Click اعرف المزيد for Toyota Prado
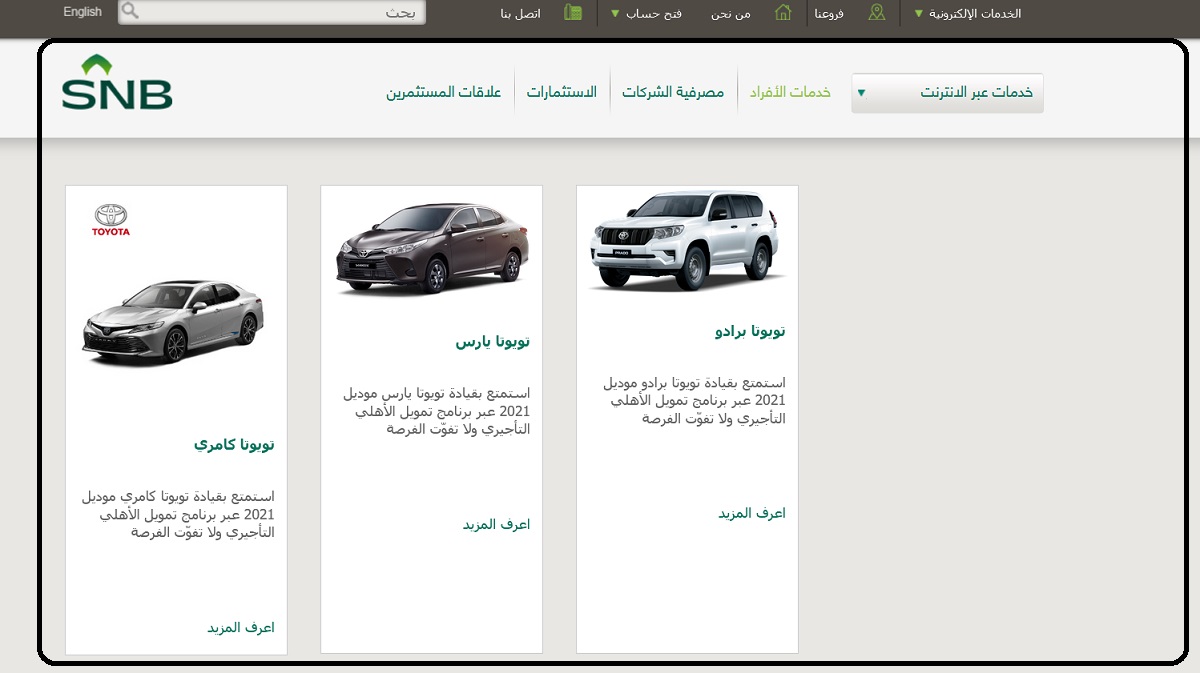The width and height of the screenshot is (1200, 673). 752,513
